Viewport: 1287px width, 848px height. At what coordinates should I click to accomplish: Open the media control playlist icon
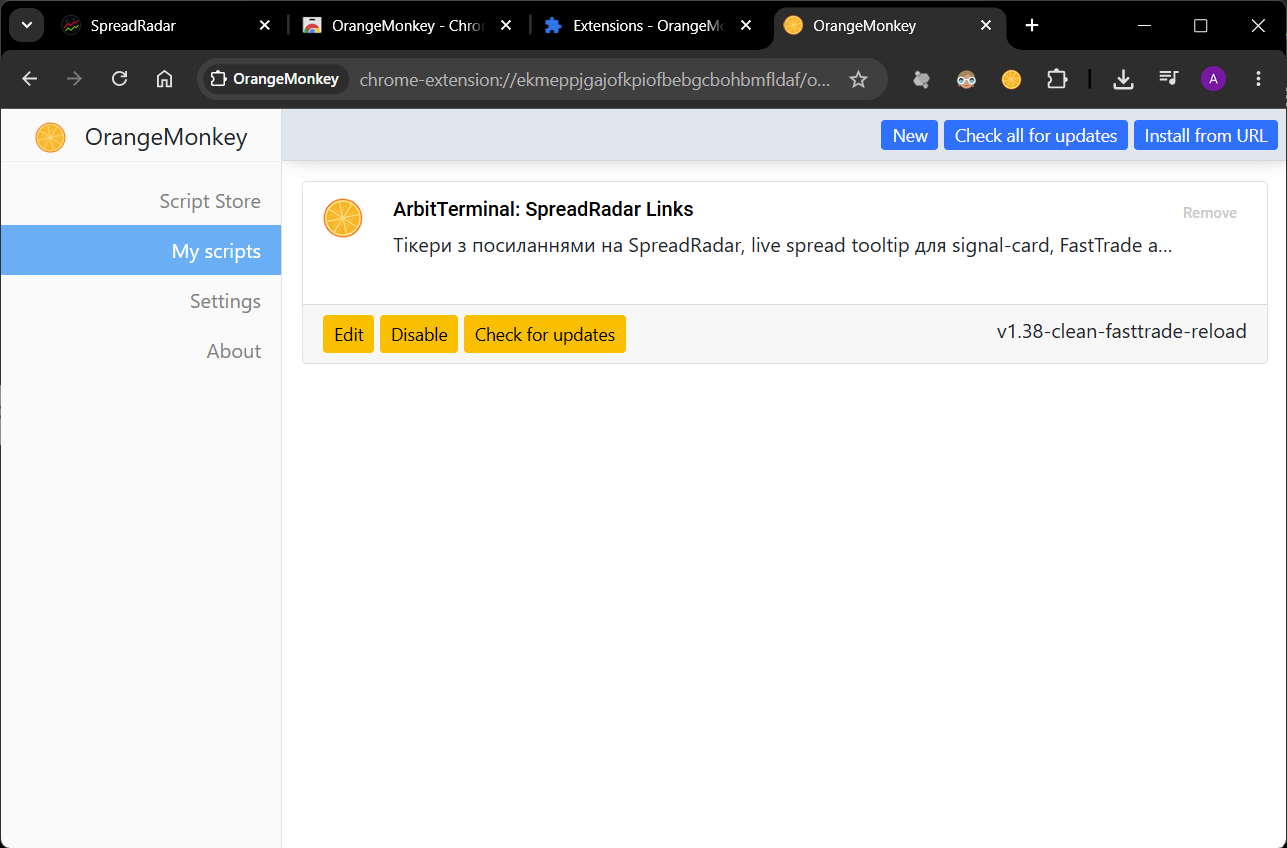point(1168,79)
